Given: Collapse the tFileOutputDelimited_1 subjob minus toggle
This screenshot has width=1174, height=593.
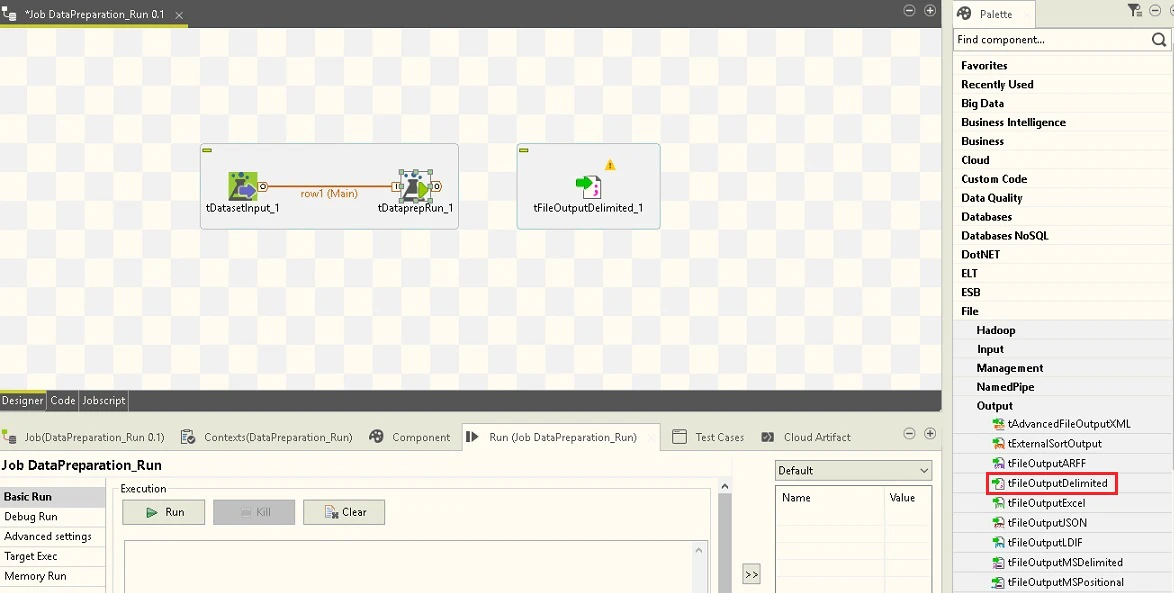Looking at the screenshot, I should tap(524, 150).
